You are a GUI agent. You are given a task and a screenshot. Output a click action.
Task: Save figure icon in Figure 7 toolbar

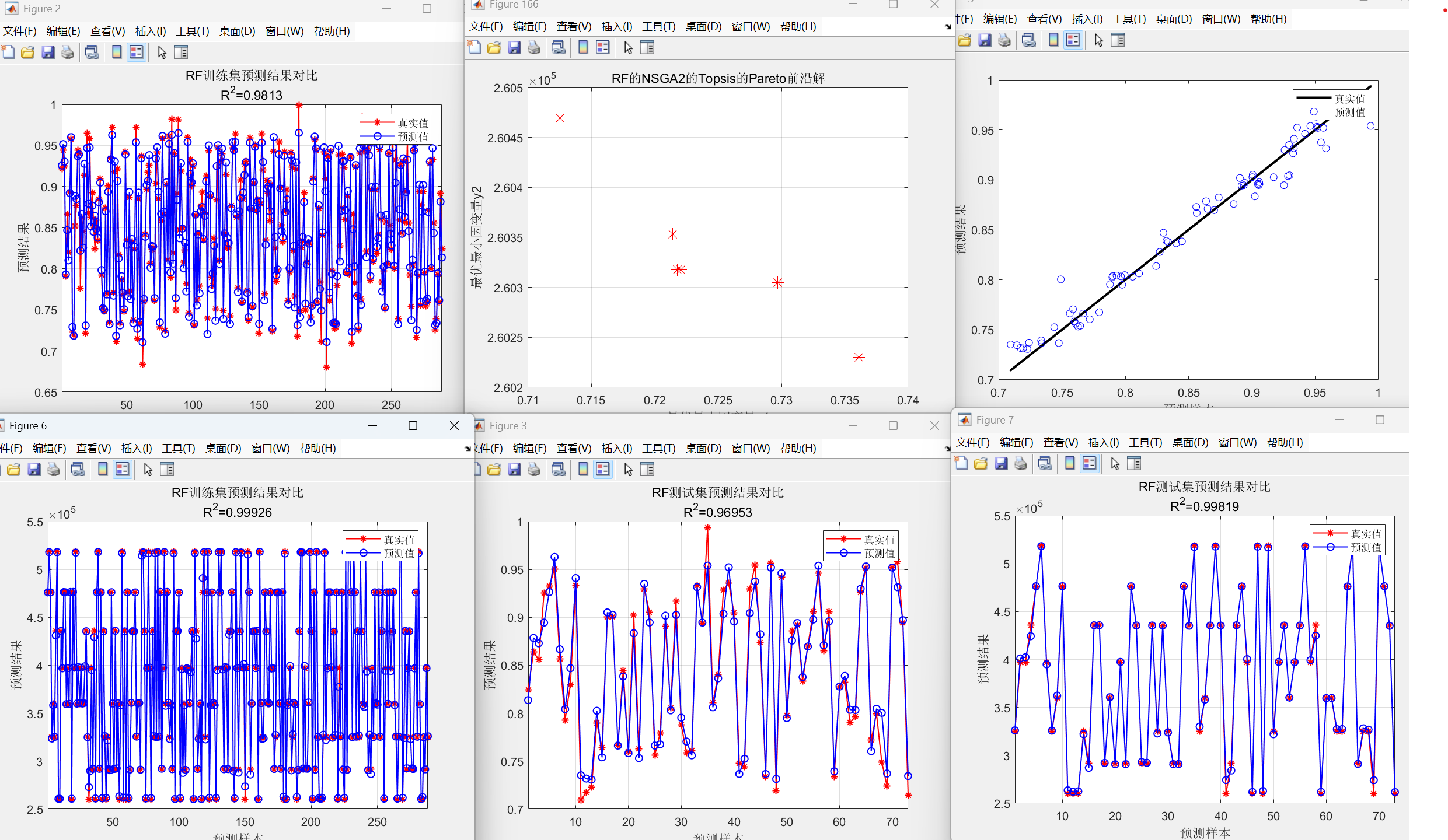(x=1002, y=464)
